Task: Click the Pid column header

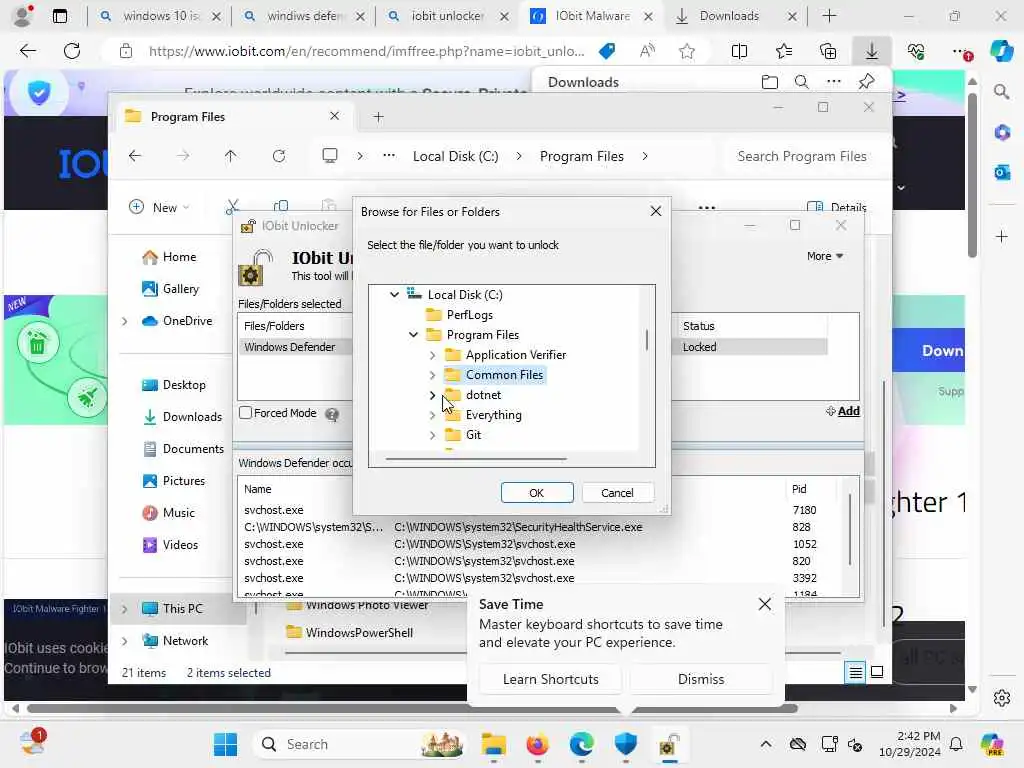Action: click(799, 488)
